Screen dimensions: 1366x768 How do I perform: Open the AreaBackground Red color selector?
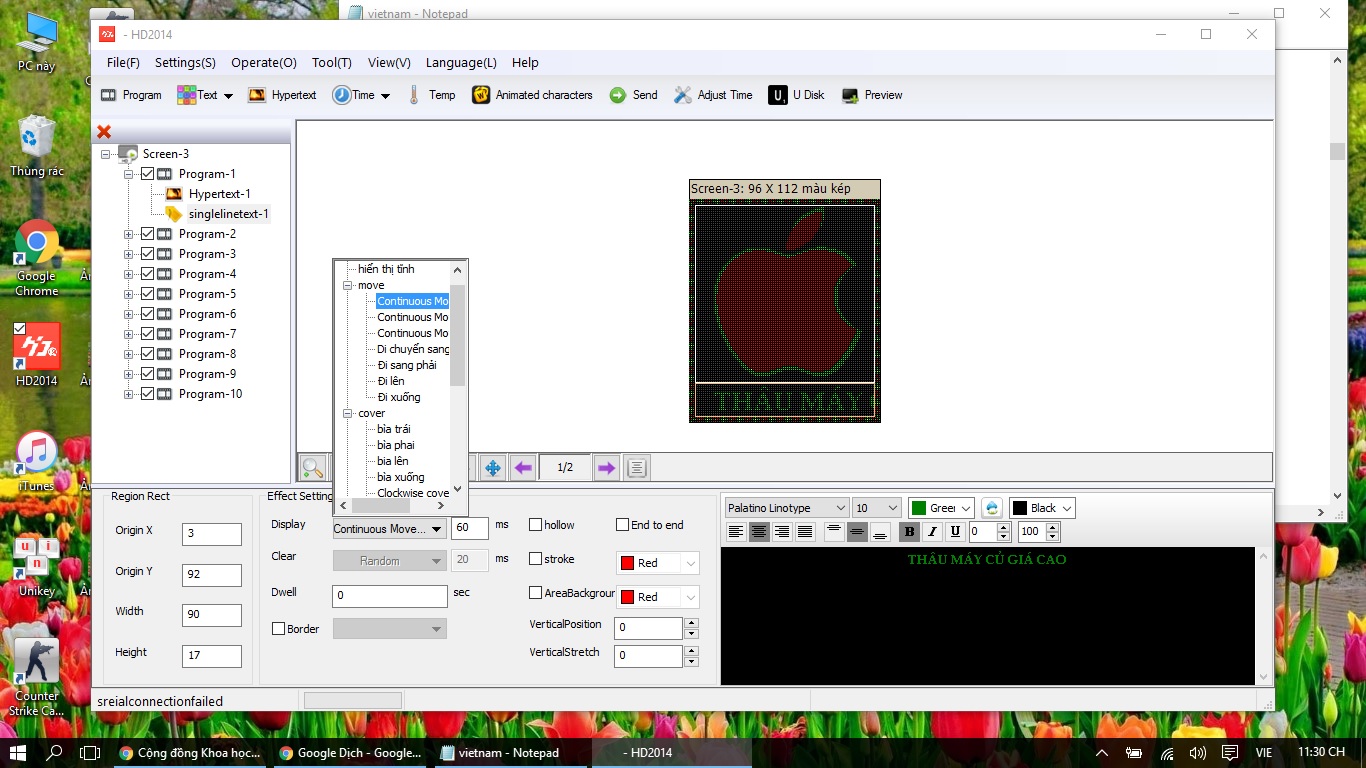click(x=658, y=597)
